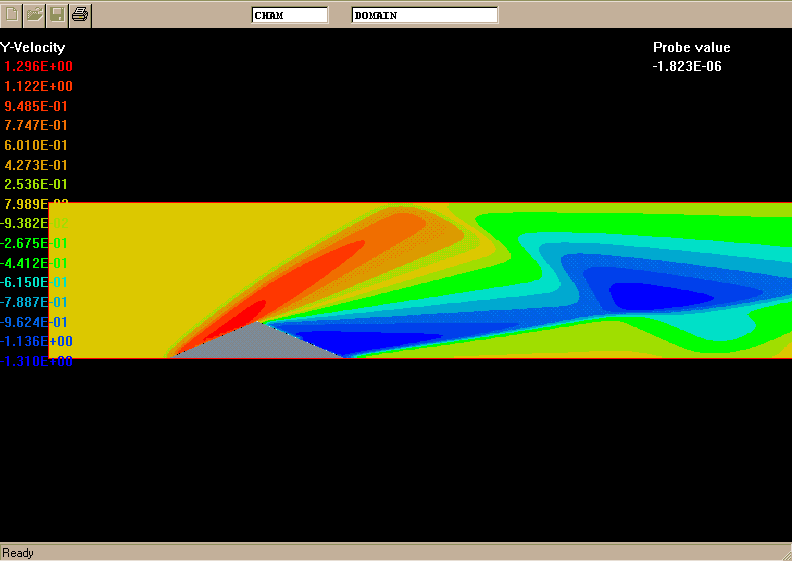Click the Ready status bar text
The height and width of the screenshot is (561, 792).
coord(18,553)
